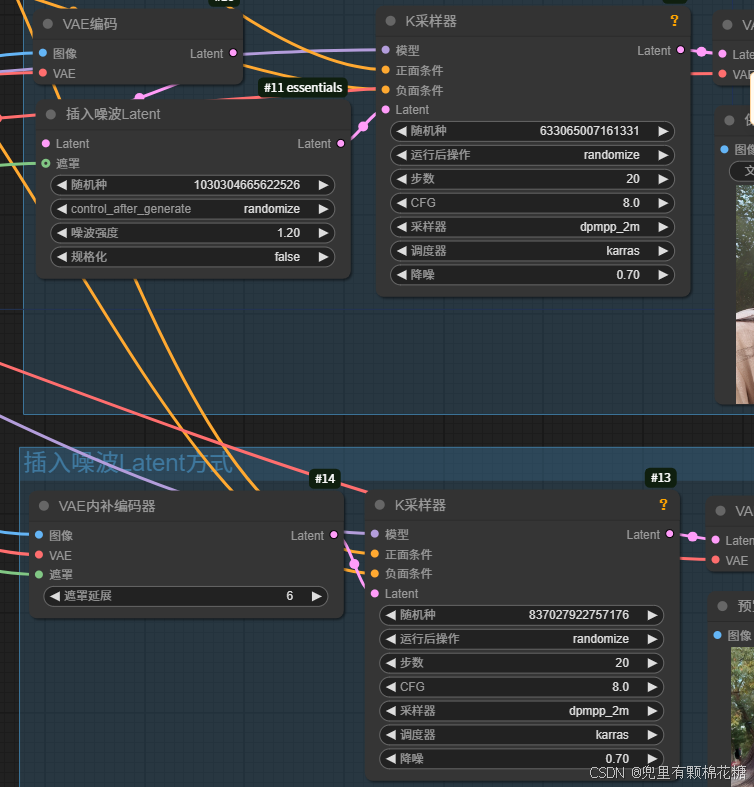The image size is (754, 787).
Task: Decrease 遮罩延展 value 6
Action: tap(55, 596)
